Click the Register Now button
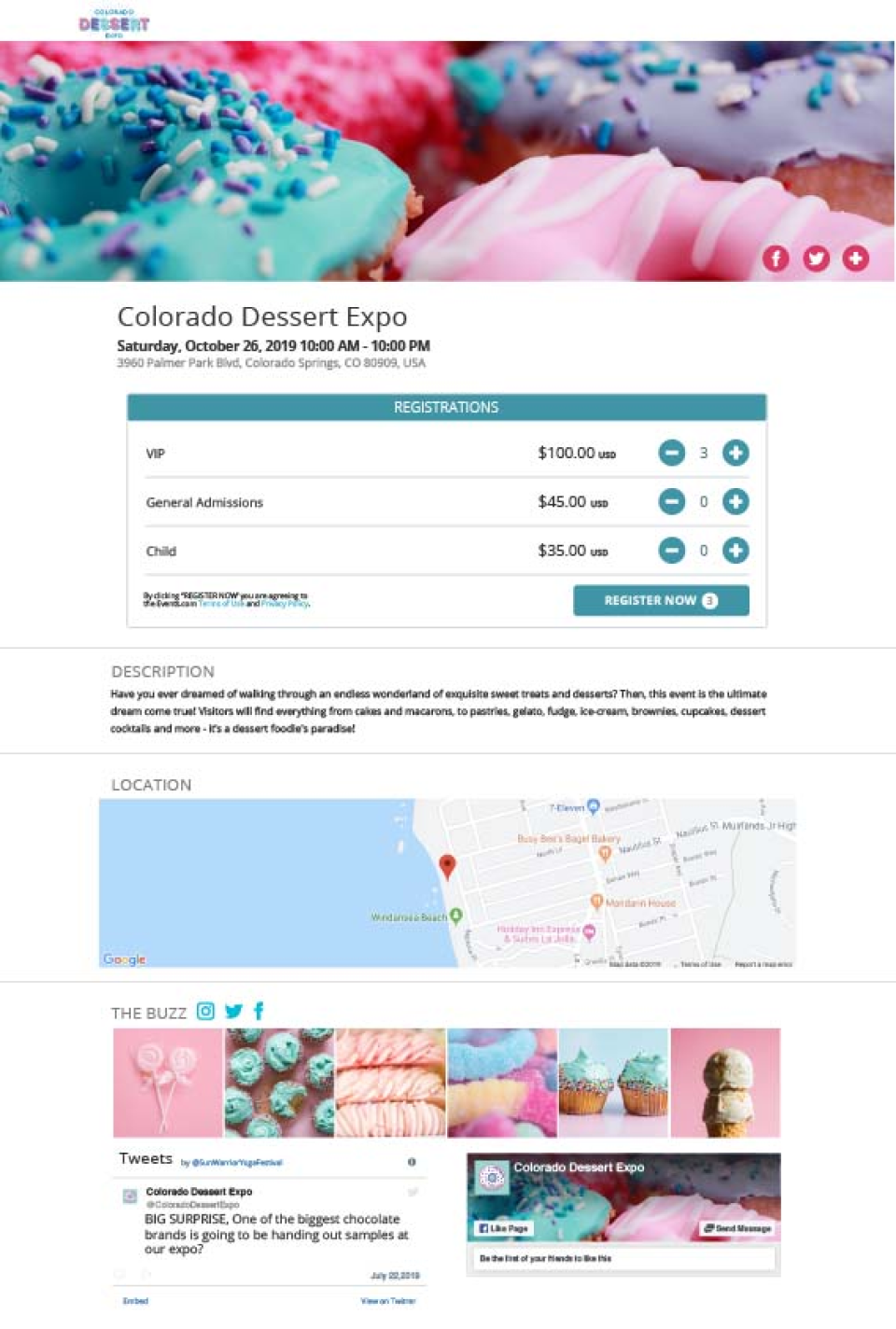 (661, 600)
